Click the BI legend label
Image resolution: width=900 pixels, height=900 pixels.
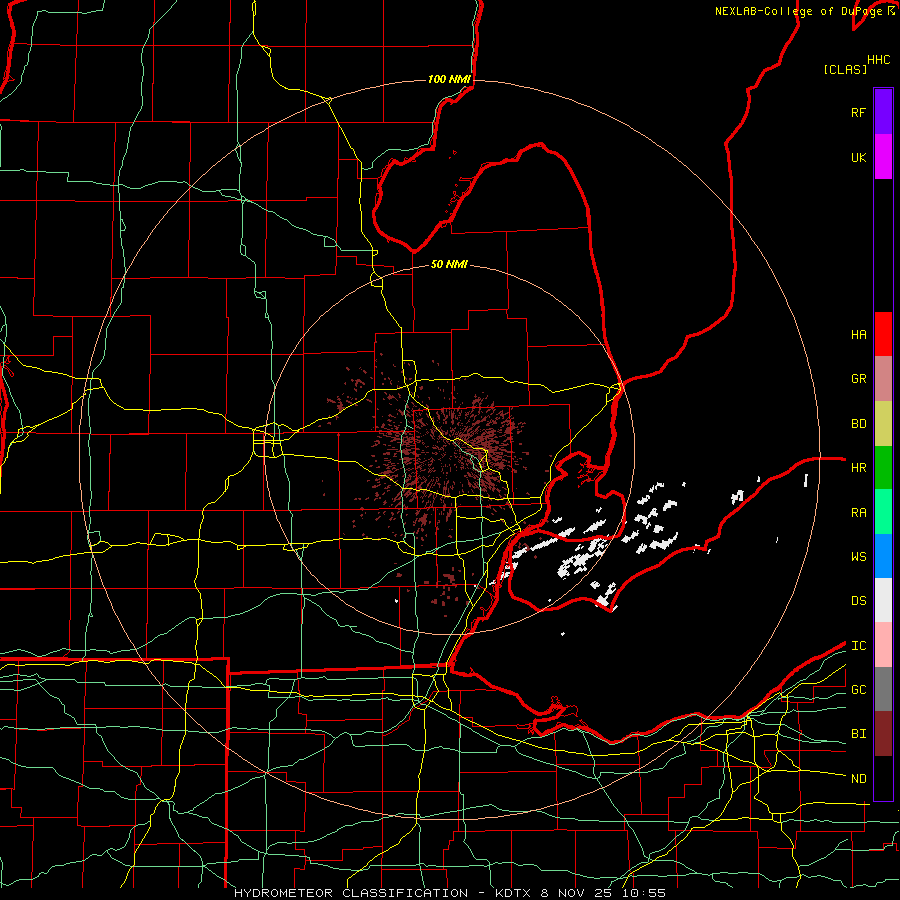pyautogui.click(x=858, y=734)
